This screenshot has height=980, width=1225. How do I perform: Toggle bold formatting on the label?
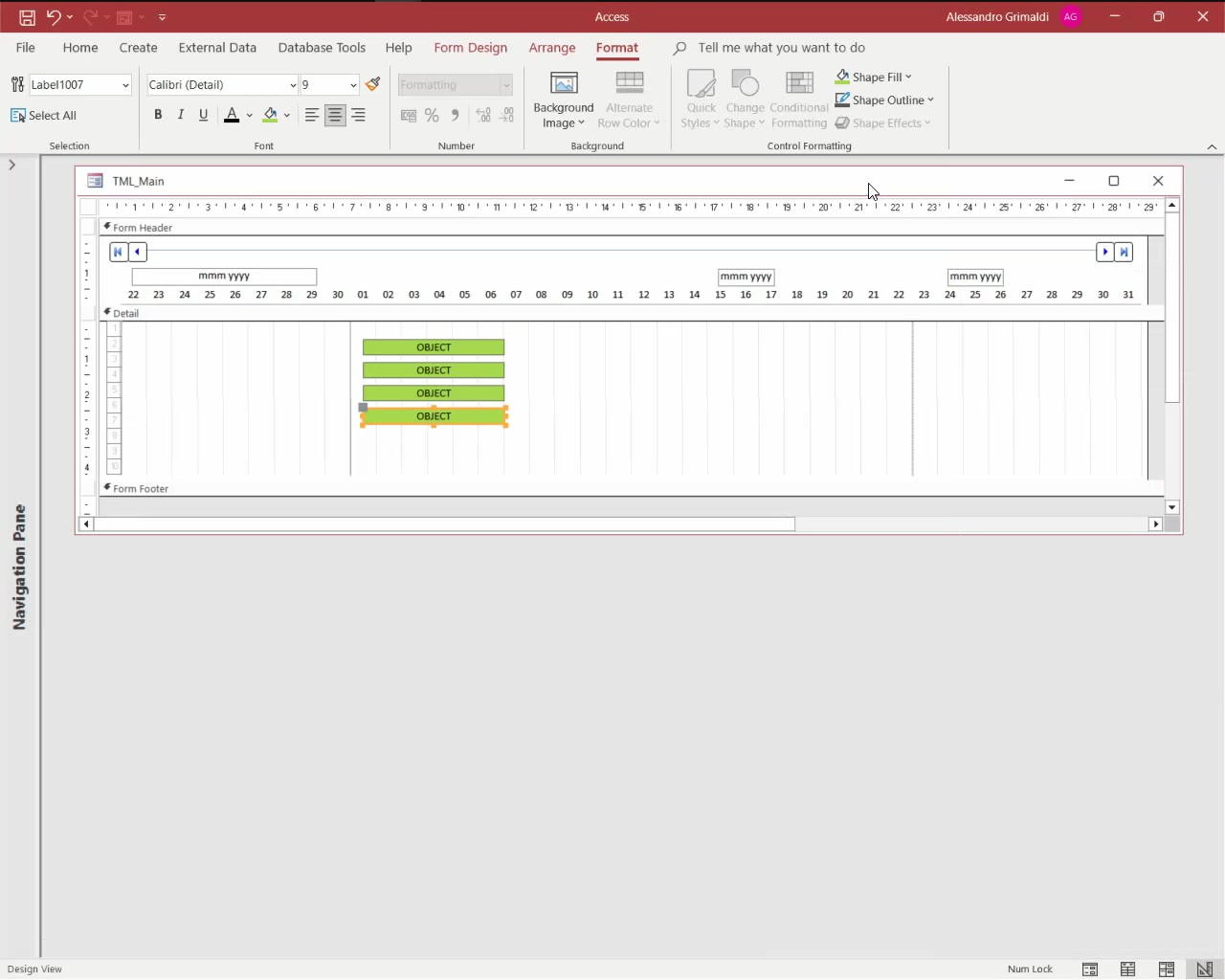[158, 115]
